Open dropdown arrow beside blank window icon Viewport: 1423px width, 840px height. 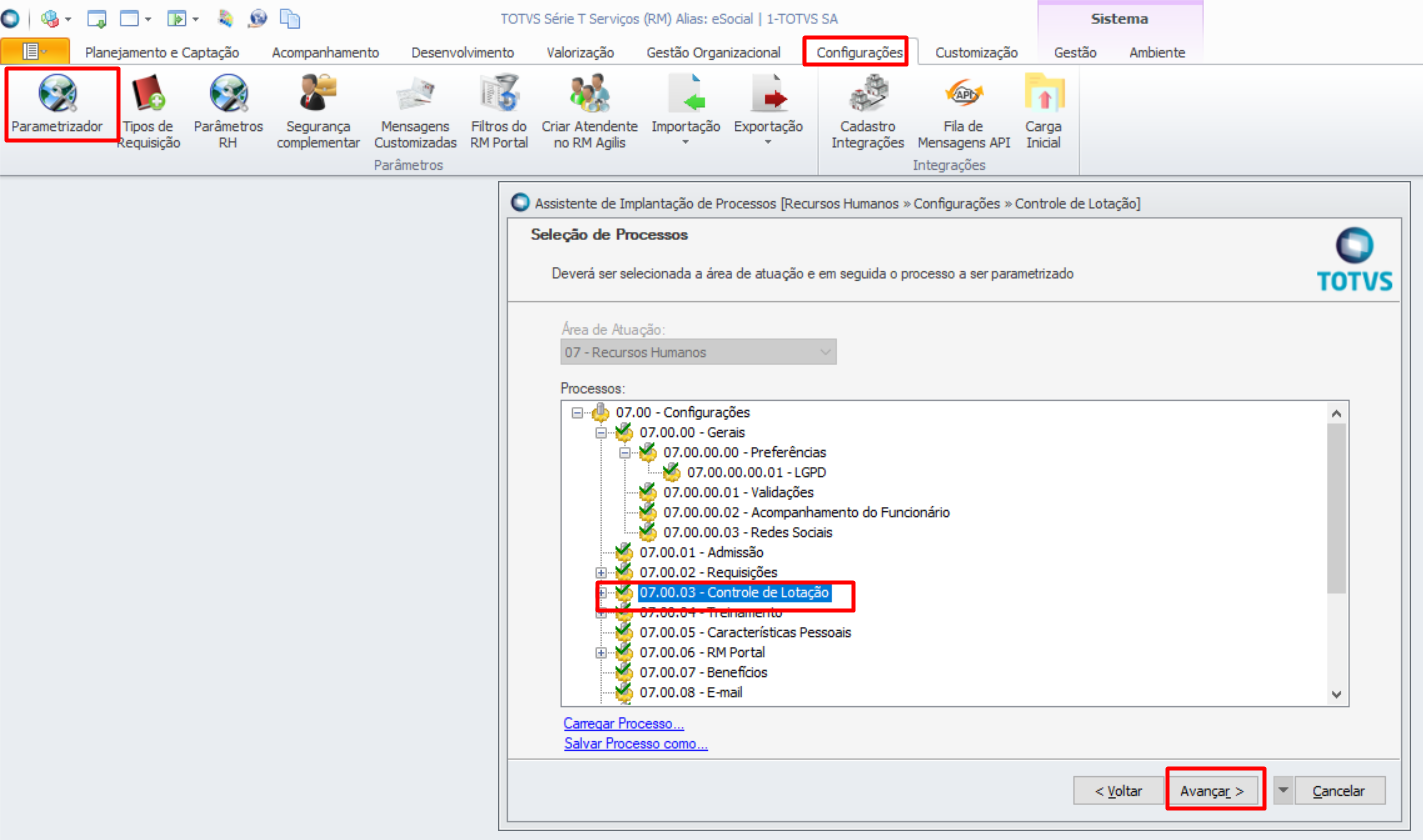click(148, 19)
